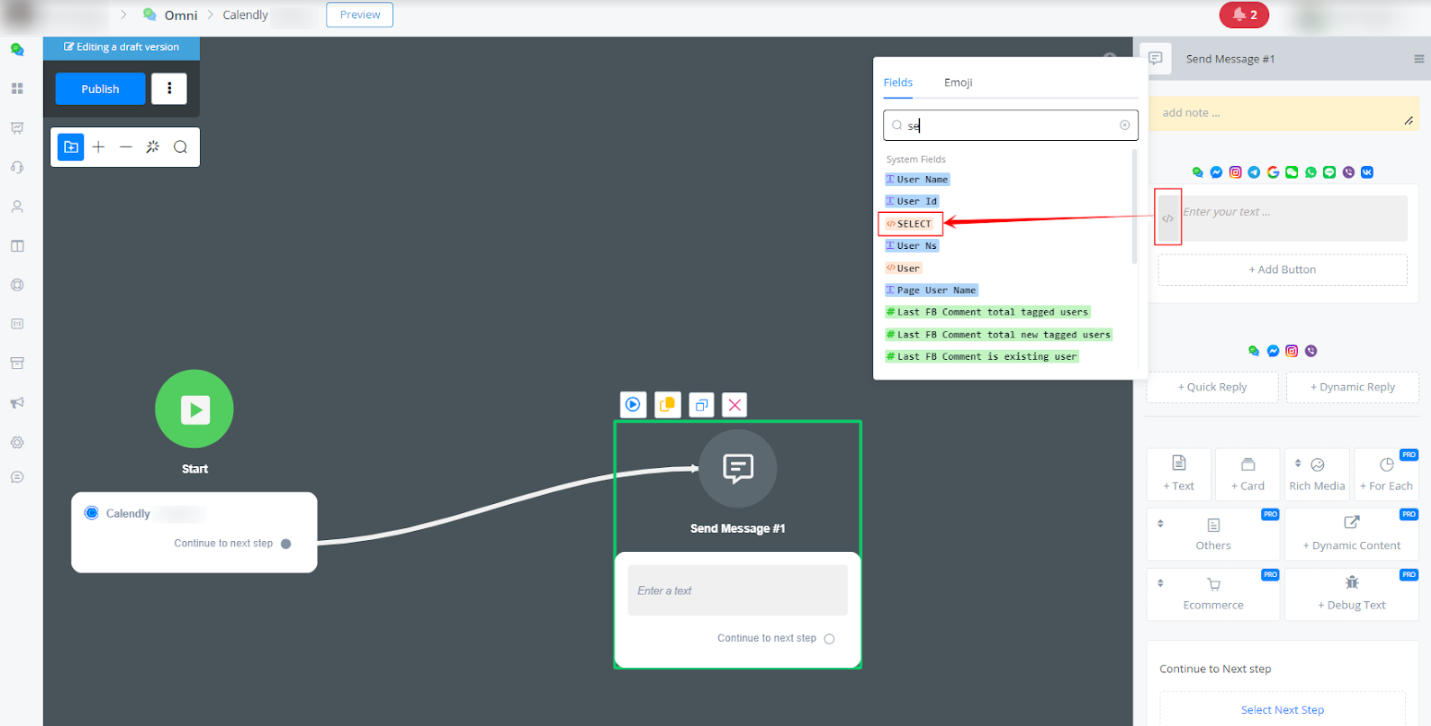Switch to the Emoji tab
Image resolution: width=1431 pixels, height=726 pixels.
click(x=958, y=83)
